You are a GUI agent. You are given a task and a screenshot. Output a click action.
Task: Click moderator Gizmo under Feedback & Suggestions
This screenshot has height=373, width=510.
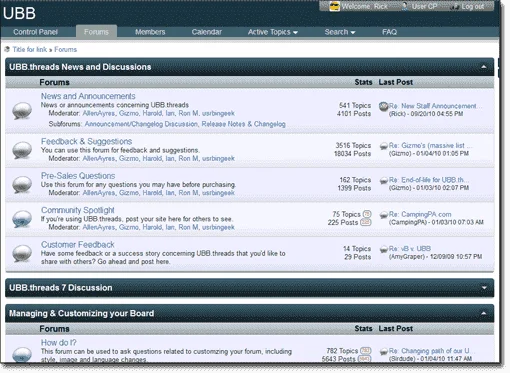(129, 158)
